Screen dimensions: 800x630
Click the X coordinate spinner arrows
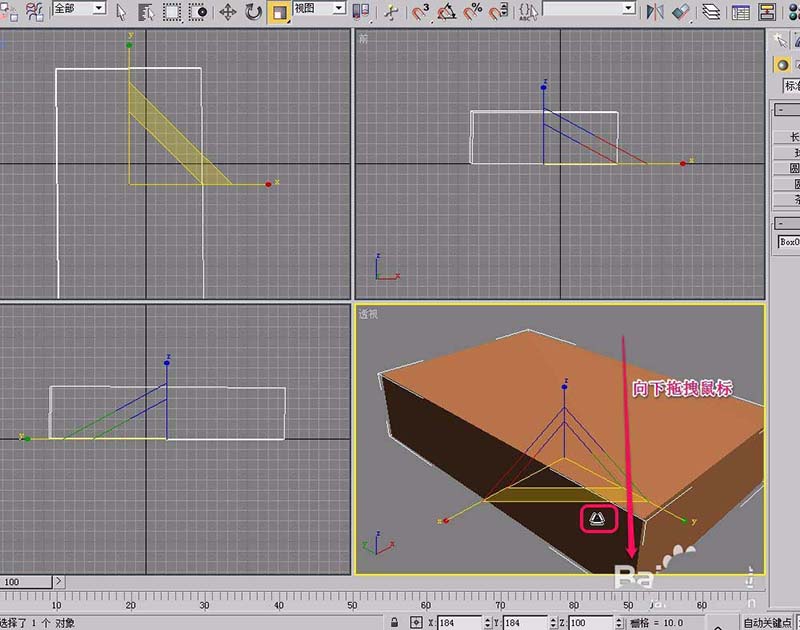click(x=488, y=623)
